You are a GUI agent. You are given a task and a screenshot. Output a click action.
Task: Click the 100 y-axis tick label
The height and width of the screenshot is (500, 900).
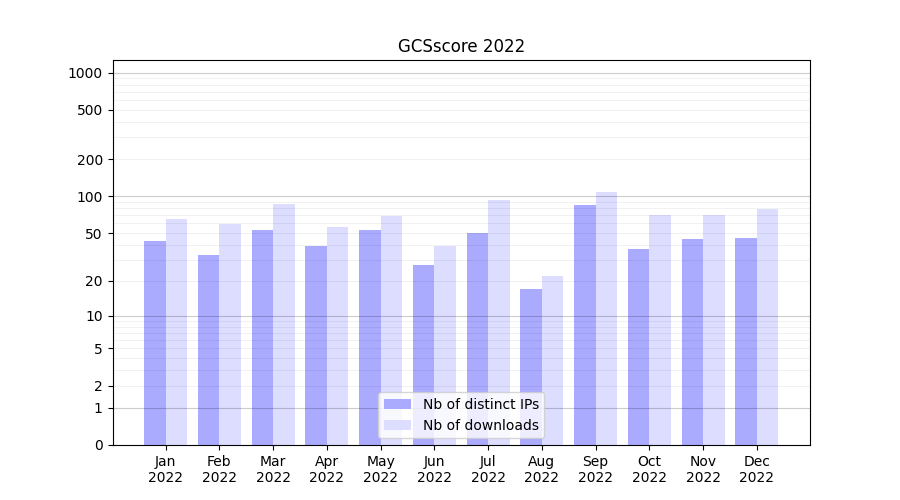89,197
